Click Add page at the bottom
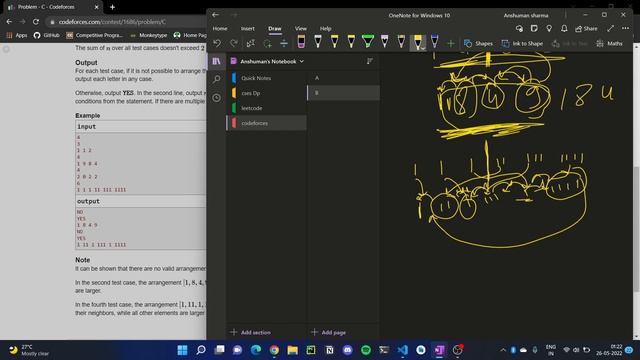Screen dimensions: 640x360 tap(329, 332)
